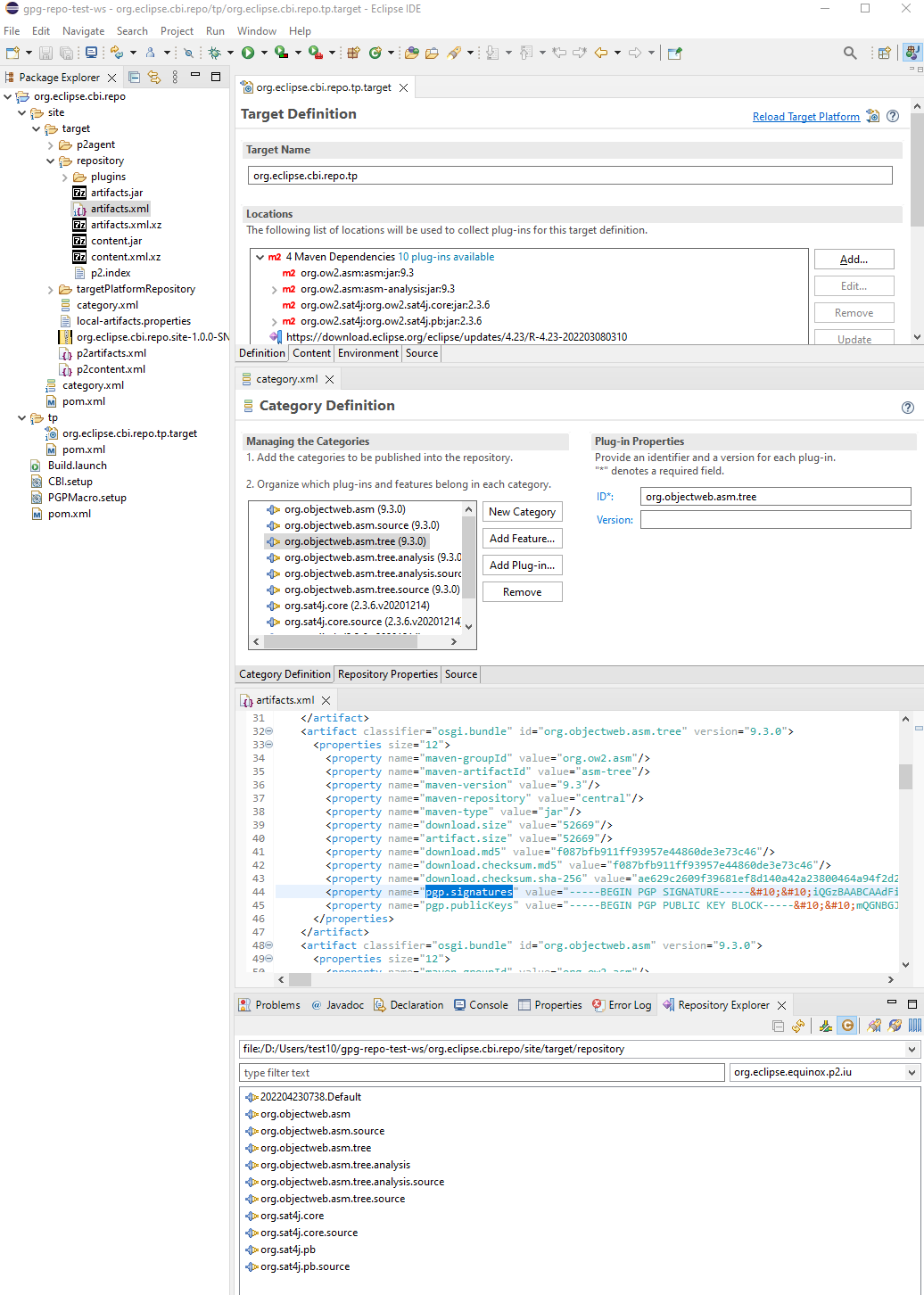Close the Repository Explorer view tab
The width and height of the screenshot is (924, 1295).
[x=782, y=1005]
